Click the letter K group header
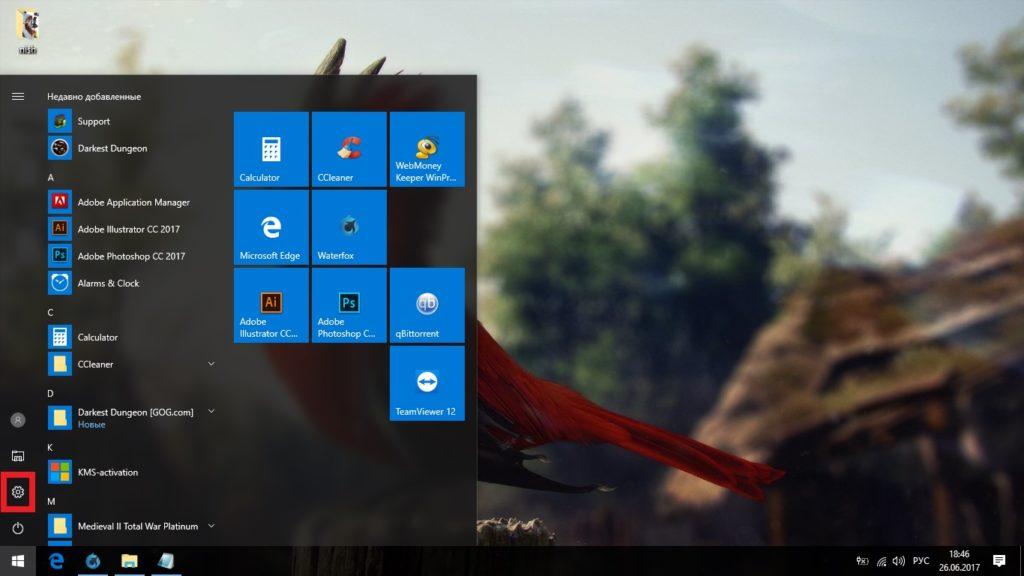 (50, 448)
